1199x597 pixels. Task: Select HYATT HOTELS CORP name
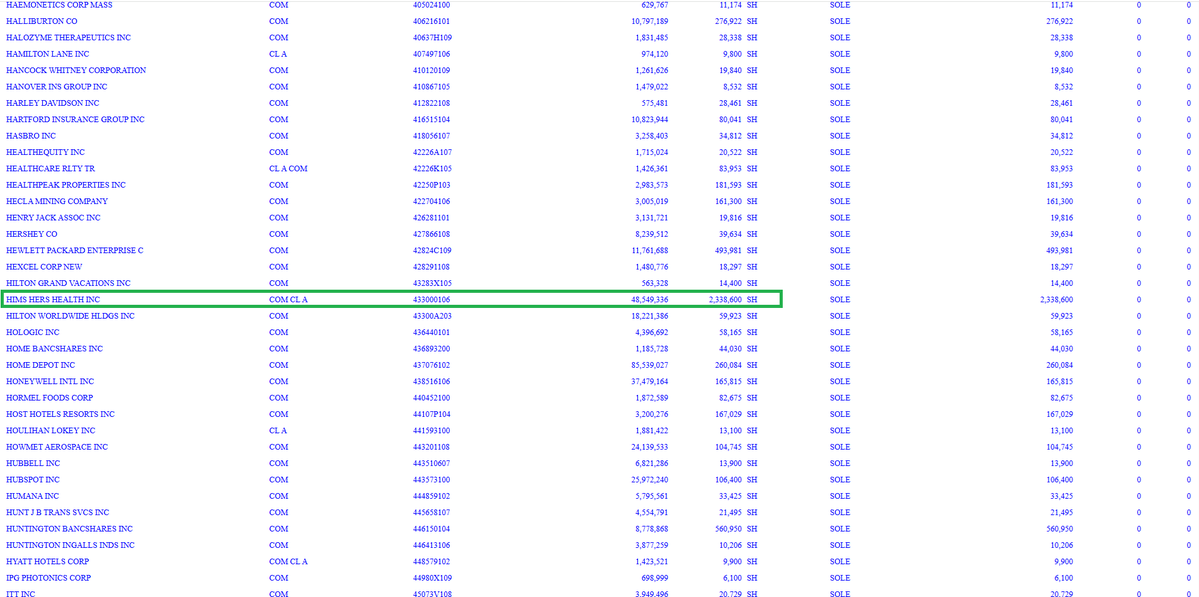click(x=47, y=562)
